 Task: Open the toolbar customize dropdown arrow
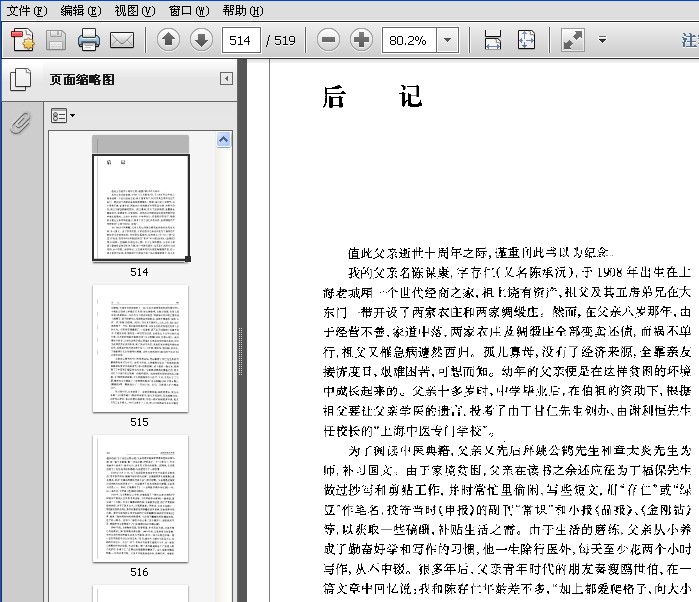(602, 40)
